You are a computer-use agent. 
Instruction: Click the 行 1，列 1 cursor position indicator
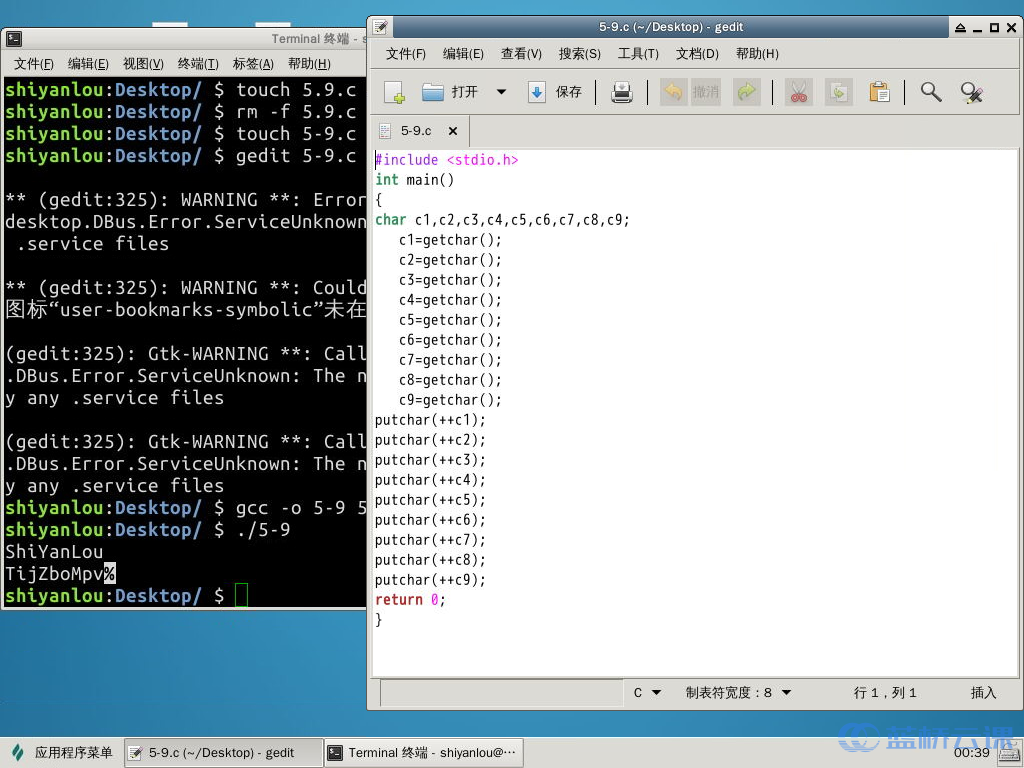[885, 692]
